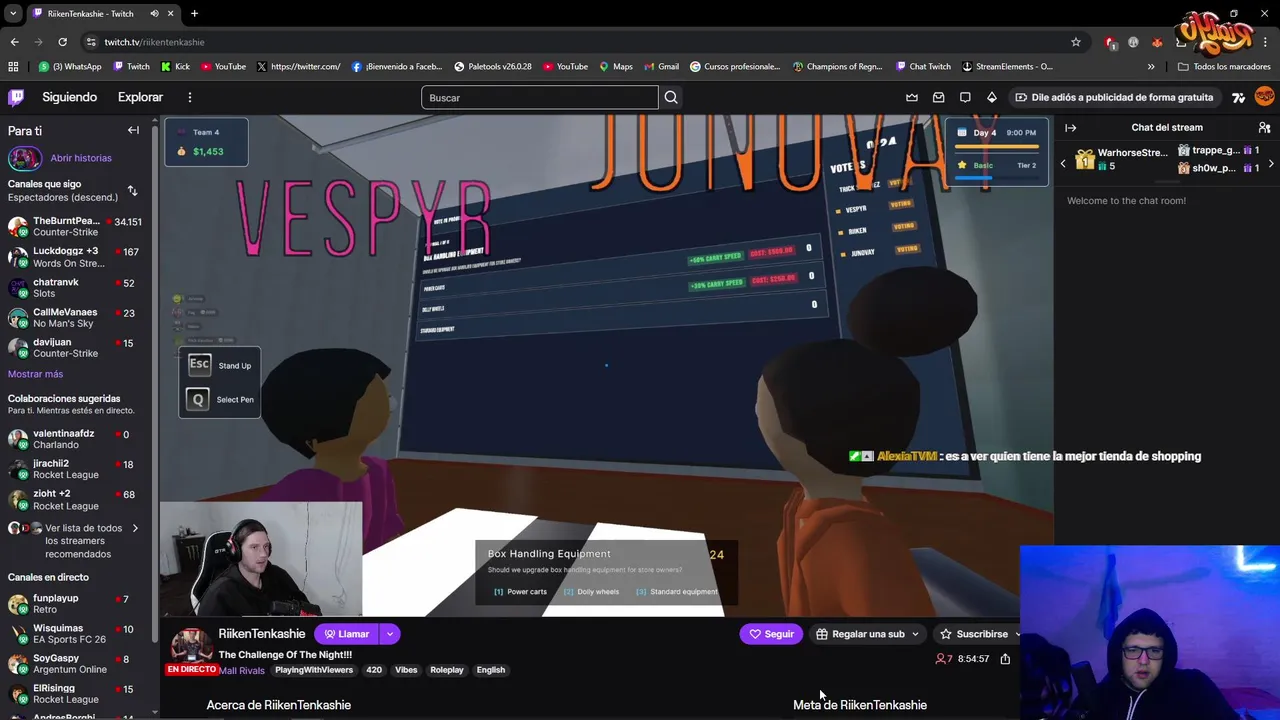Open the Prime loot crown icon
Screen dimensions: 1280x720
[912, 97]
